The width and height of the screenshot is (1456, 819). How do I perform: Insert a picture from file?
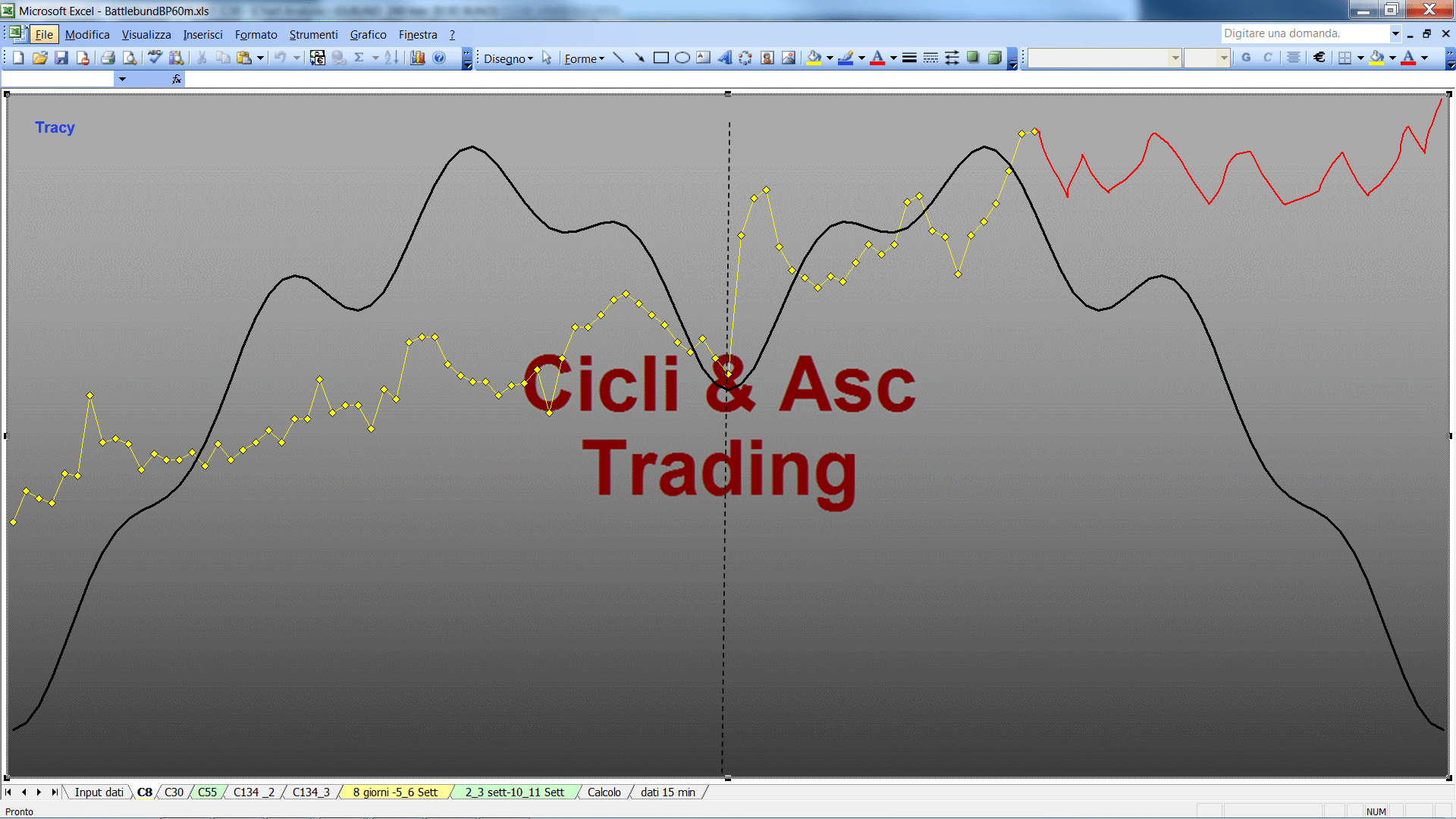(x=789, y=58)
